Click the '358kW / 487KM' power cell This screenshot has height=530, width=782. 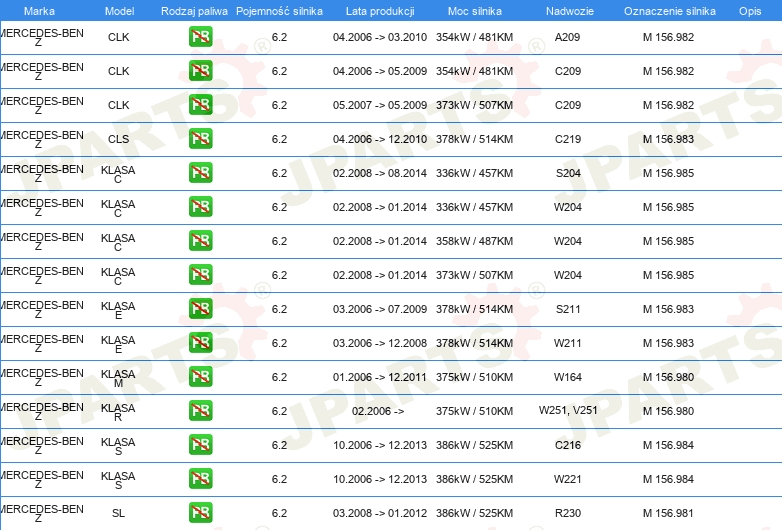(x=474, y=241)
